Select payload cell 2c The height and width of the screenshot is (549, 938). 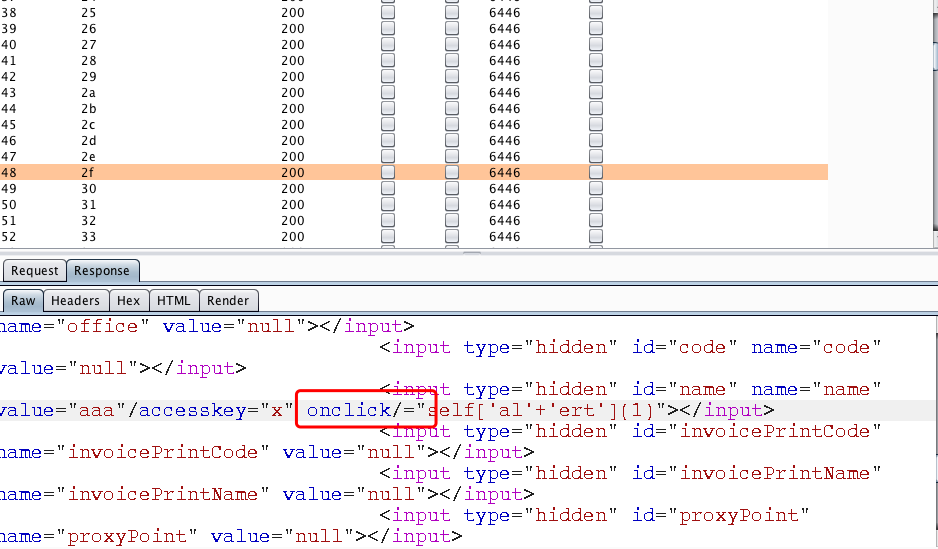[89, 125]
